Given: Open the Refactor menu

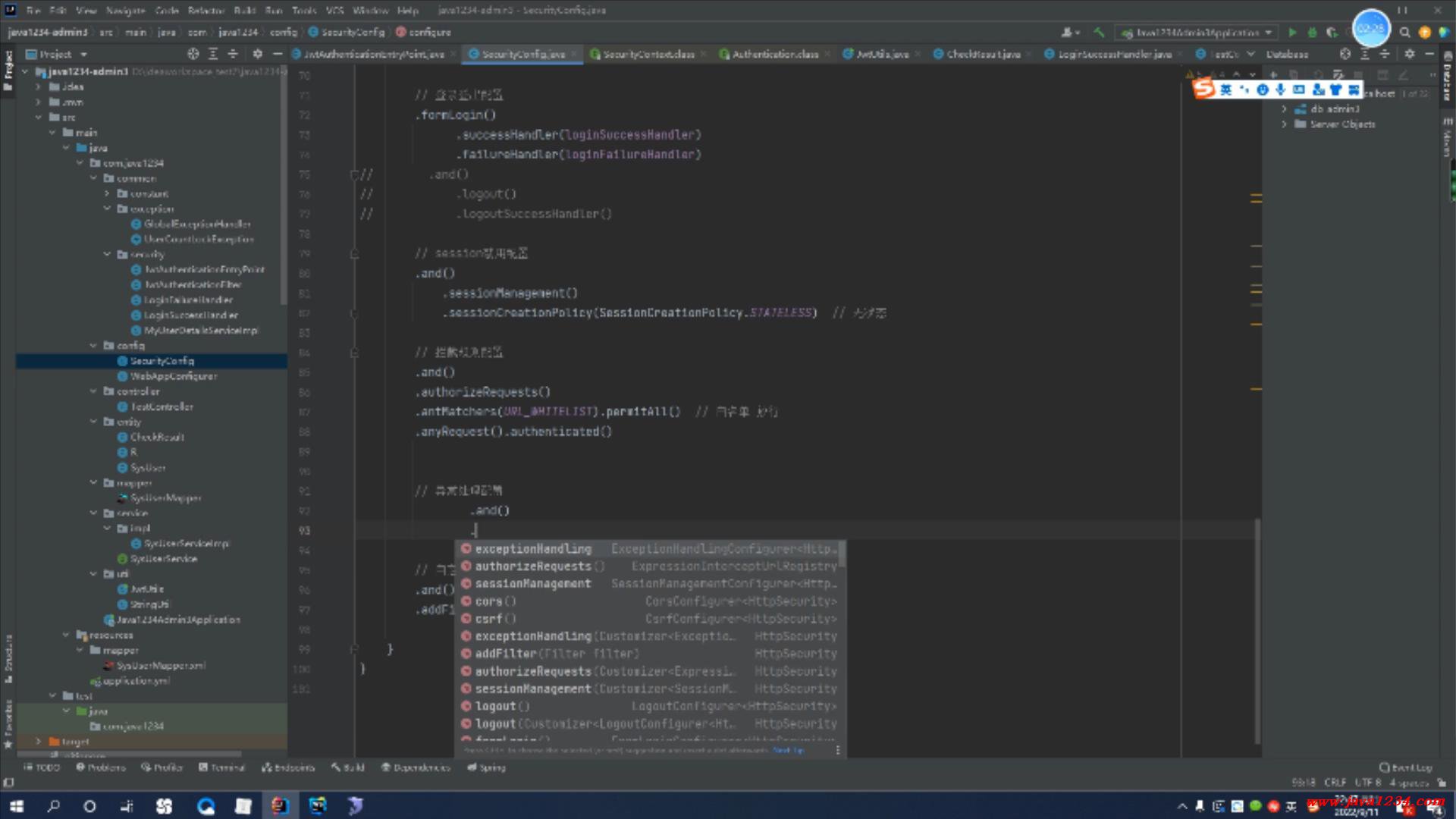Looking at the screenshot, I should (x=206, y=11).
